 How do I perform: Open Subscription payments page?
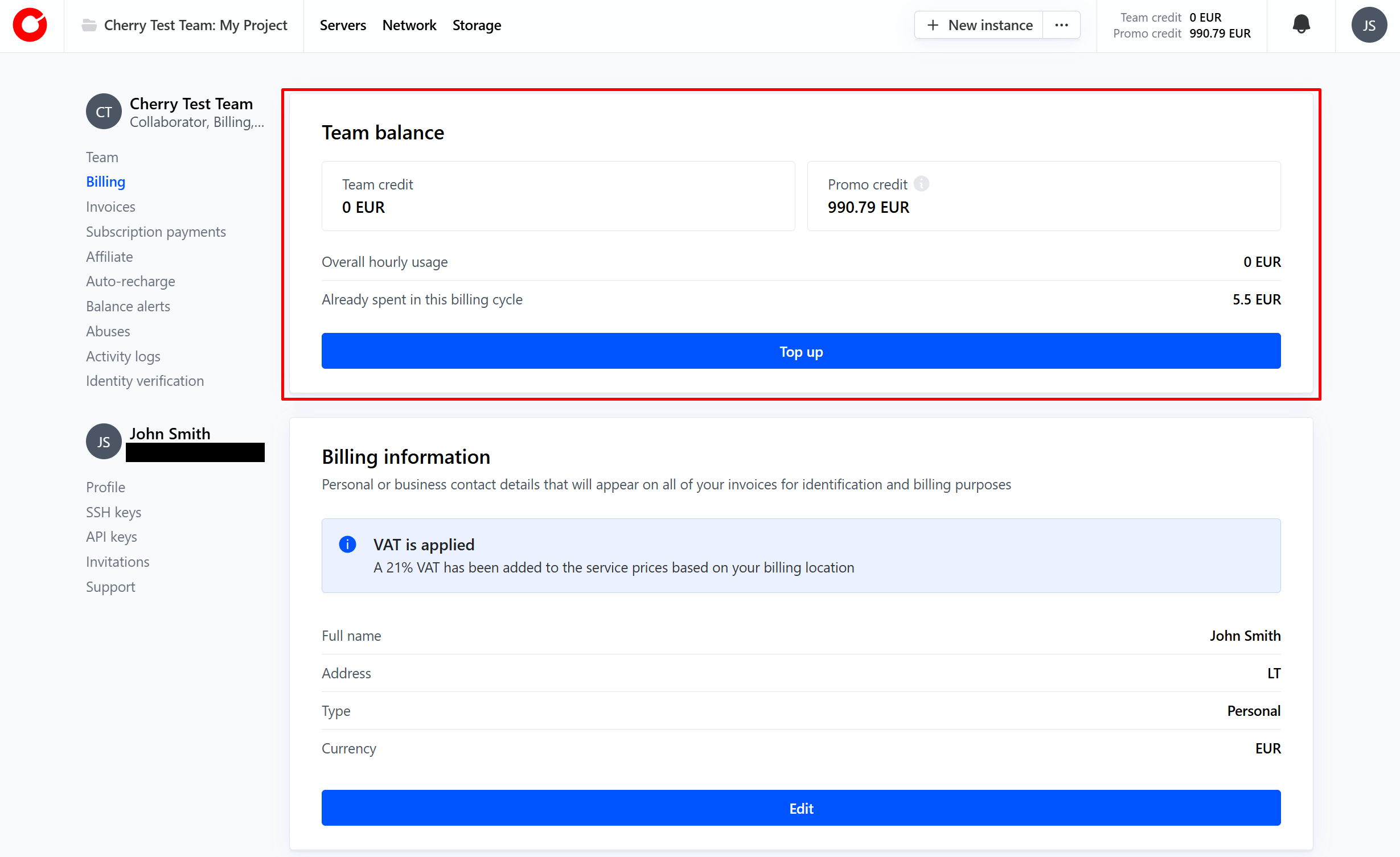click(x=155, y=232)
